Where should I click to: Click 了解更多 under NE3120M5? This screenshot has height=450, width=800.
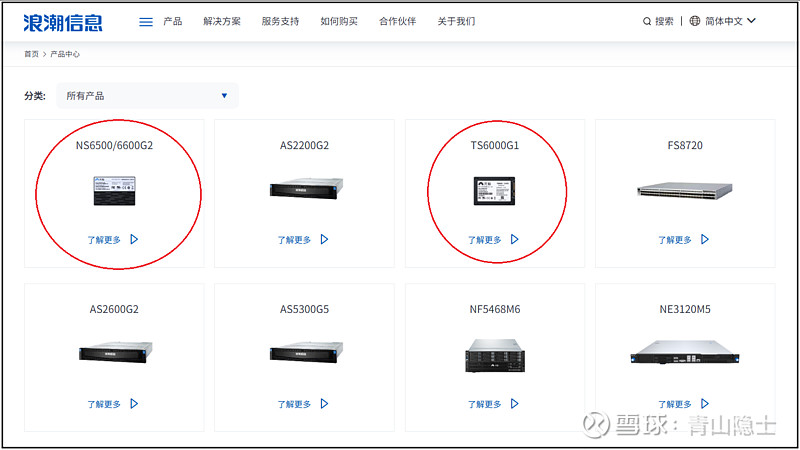(x=674, y=404)
